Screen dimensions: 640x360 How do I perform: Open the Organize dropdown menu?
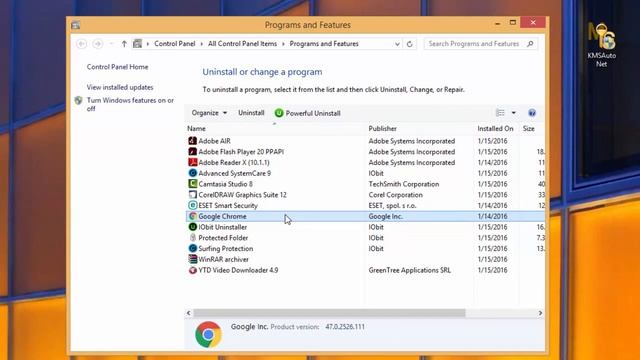[x=209, y=113]
